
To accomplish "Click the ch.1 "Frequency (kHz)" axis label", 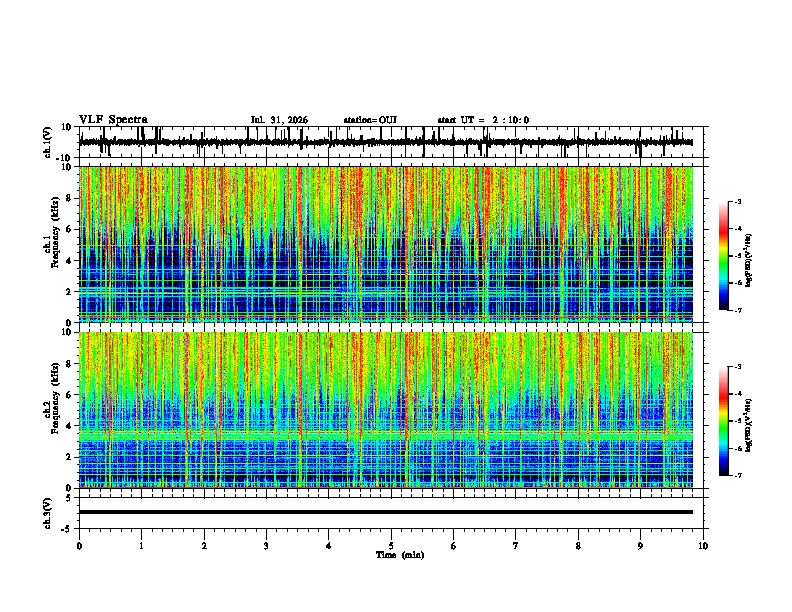I will click(55, 232).
